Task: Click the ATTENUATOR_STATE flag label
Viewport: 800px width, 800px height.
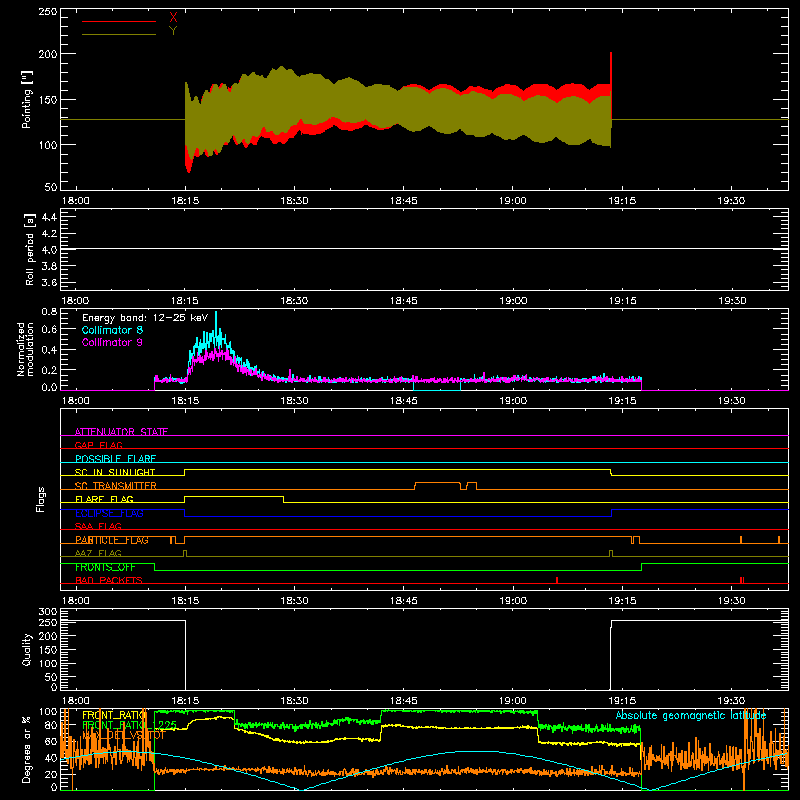Action: 121,432
